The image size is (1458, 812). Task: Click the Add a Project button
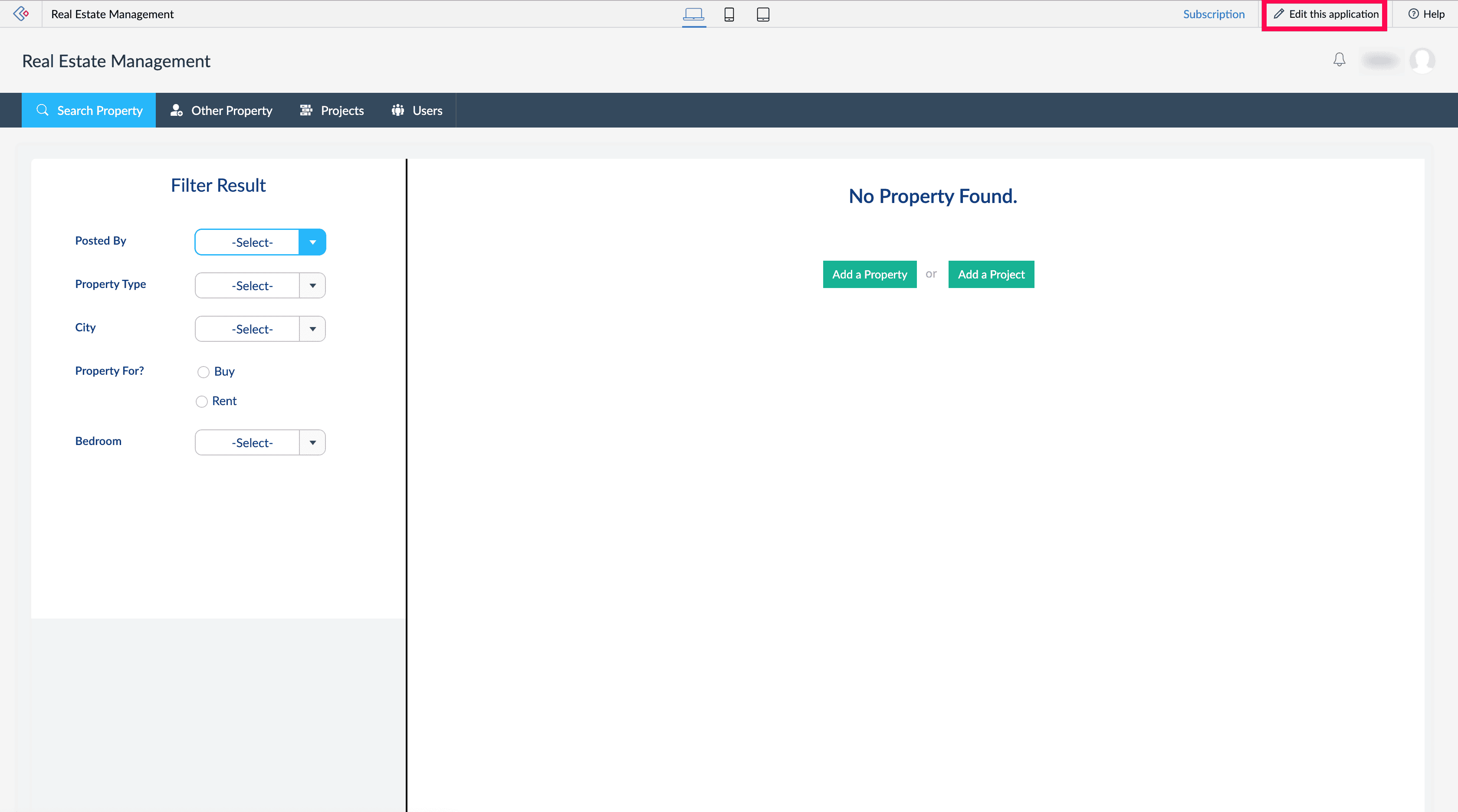coord(991,275)
